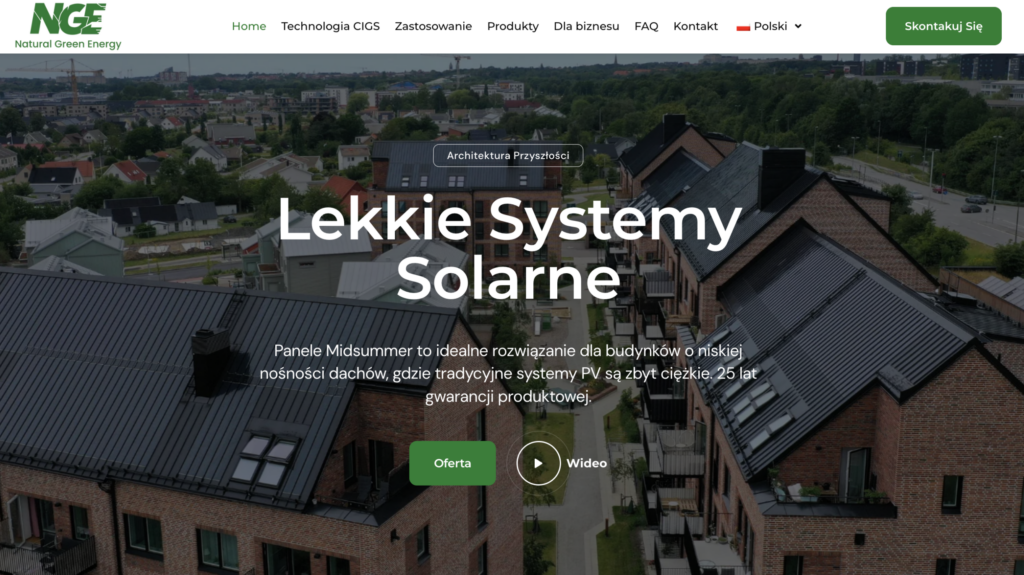Viewport: 1024px width, 575px height.
Task: Click the Lekkie Systemy Solarne headline
Action: point(509,248)
